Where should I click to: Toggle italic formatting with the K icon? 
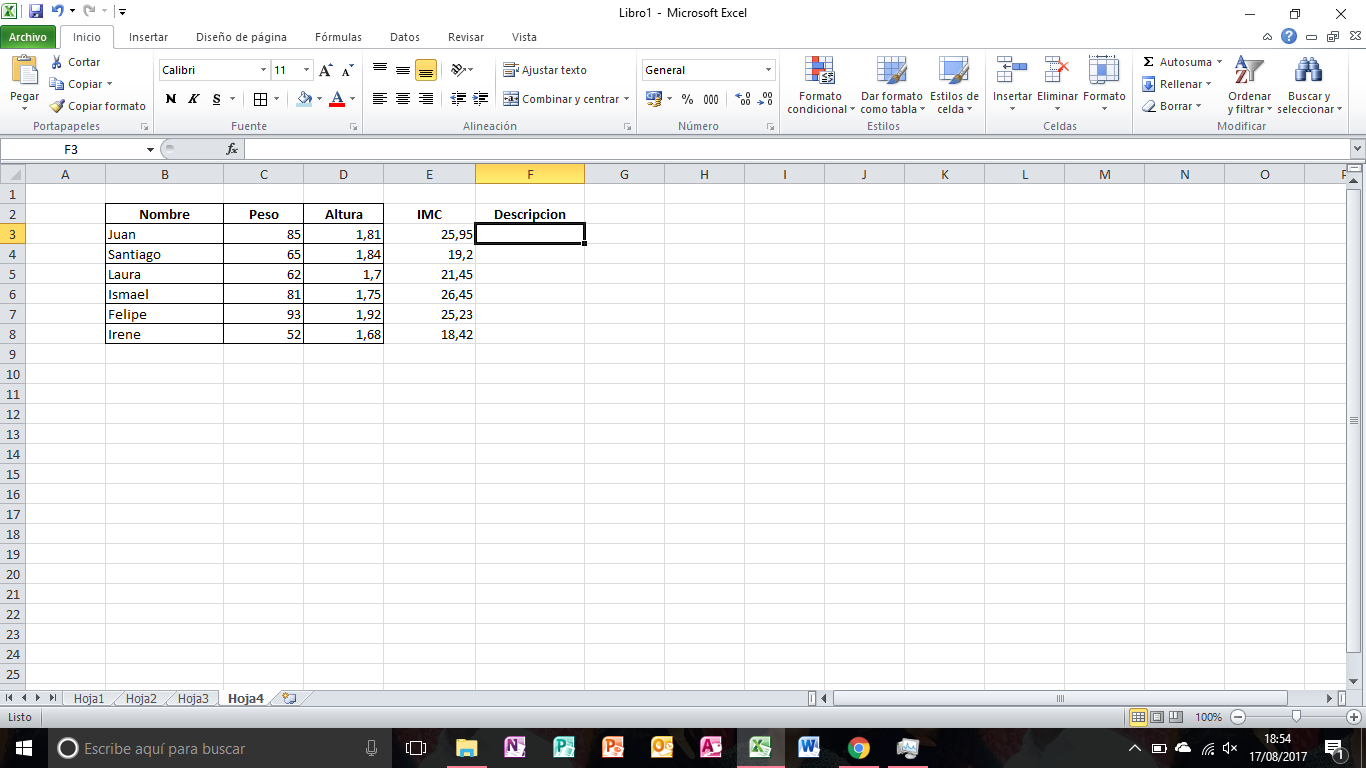(192, 99)
